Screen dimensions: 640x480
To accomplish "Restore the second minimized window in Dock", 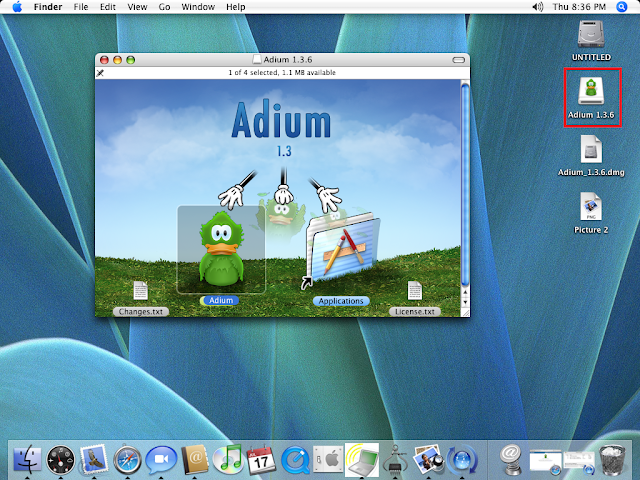I will (579, 461).
